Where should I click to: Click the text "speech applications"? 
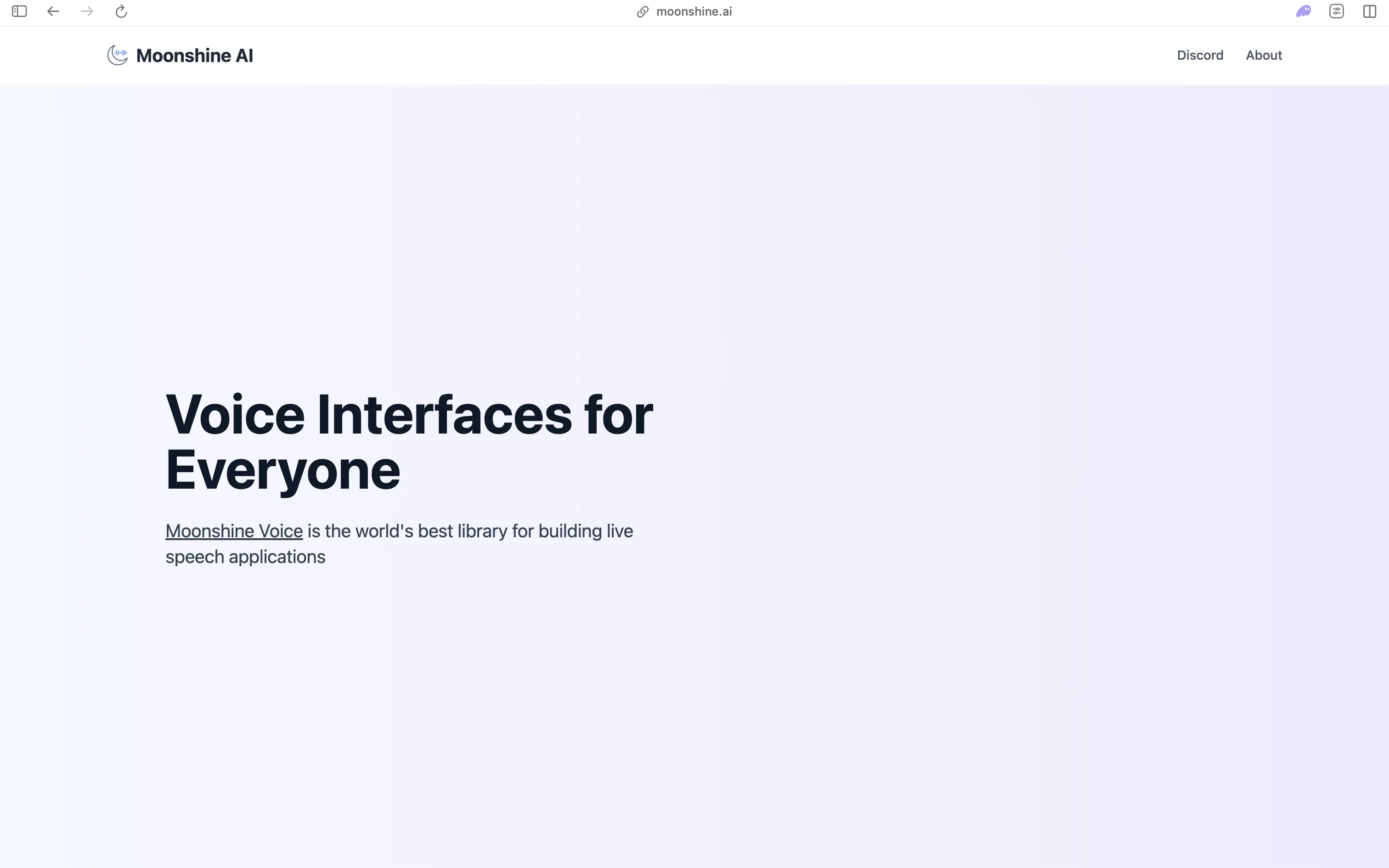[x=246, y=557]
